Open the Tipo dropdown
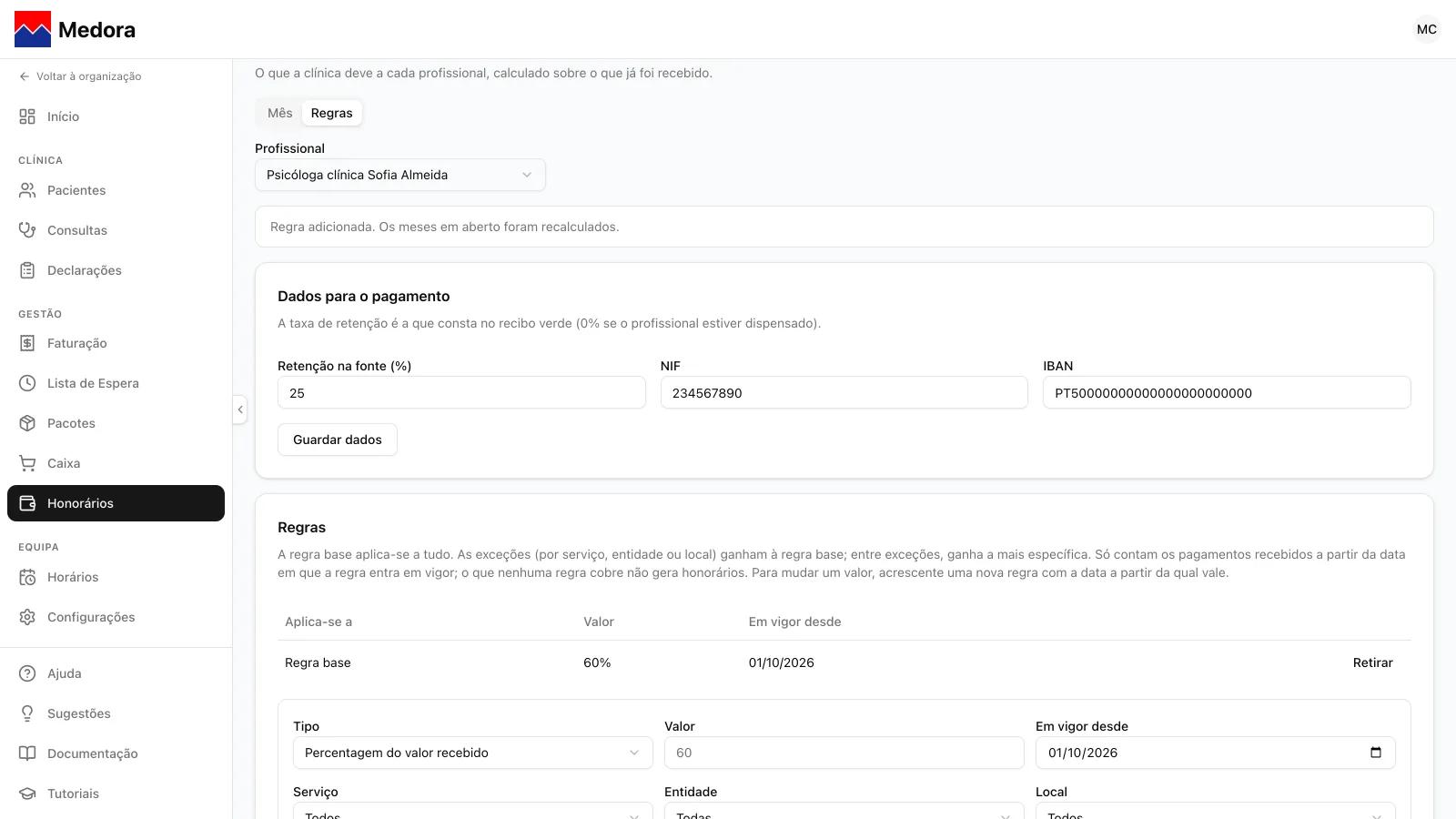 coord(473,753)
